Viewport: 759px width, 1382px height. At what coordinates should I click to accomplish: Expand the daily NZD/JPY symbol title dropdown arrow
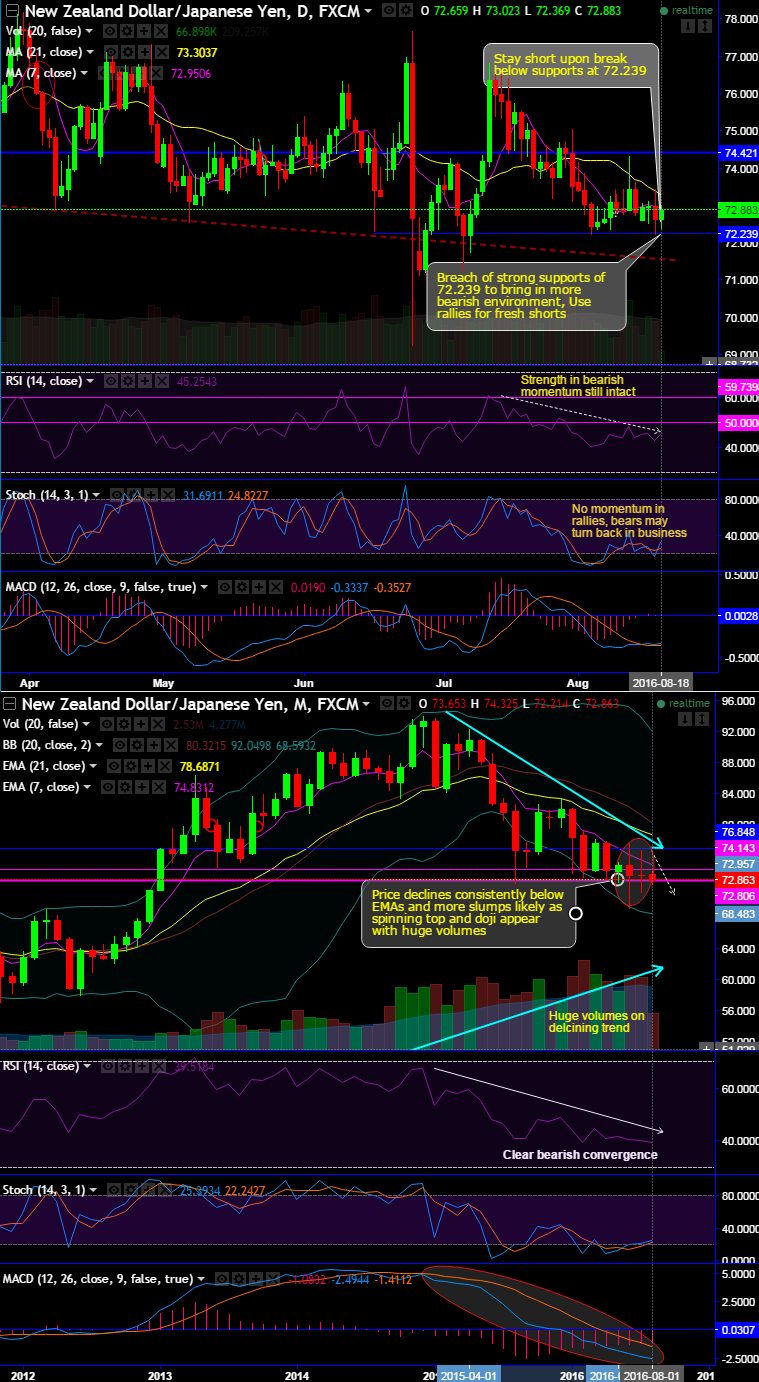[369, 11]
